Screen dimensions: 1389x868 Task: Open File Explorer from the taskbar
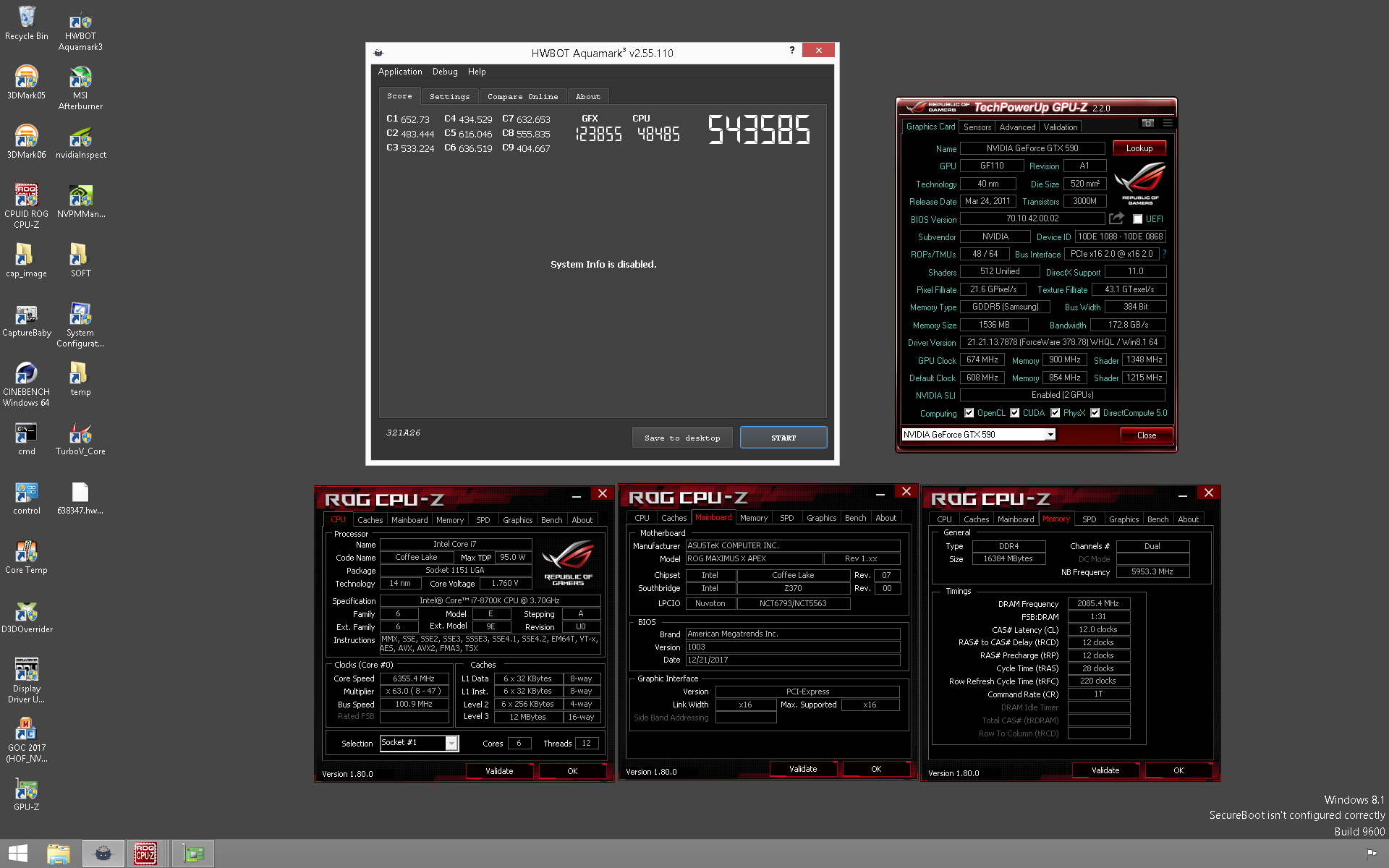pos(59,854)
